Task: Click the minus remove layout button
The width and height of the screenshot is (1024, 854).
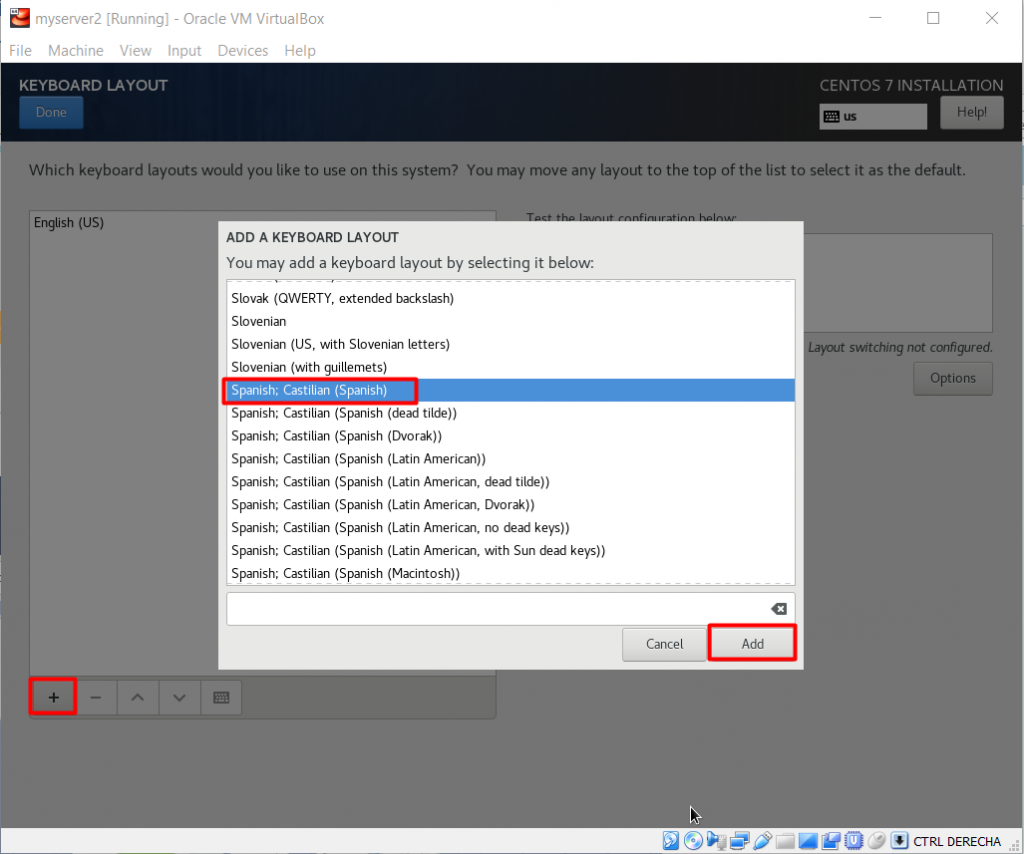Action: click(x=96, y=697)
